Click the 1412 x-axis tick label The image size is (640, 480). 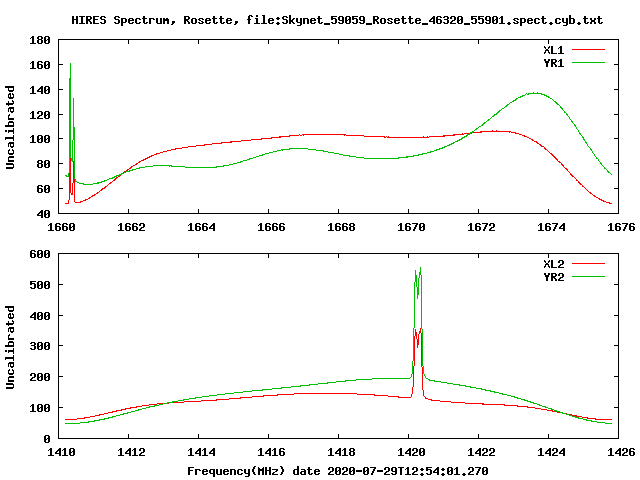(x=131, y=452)
